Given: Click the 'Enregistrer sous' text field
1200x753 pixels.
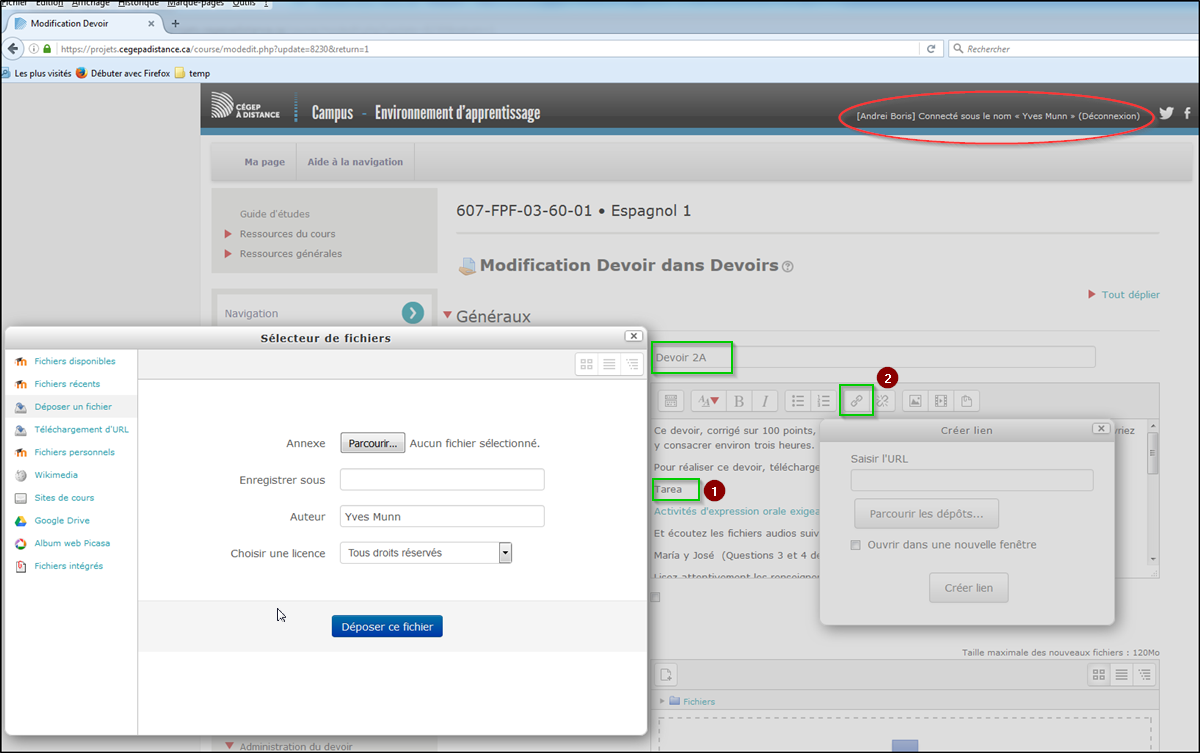Looking at the screenshot, I should pyautogui.click(x=442, y=480).
